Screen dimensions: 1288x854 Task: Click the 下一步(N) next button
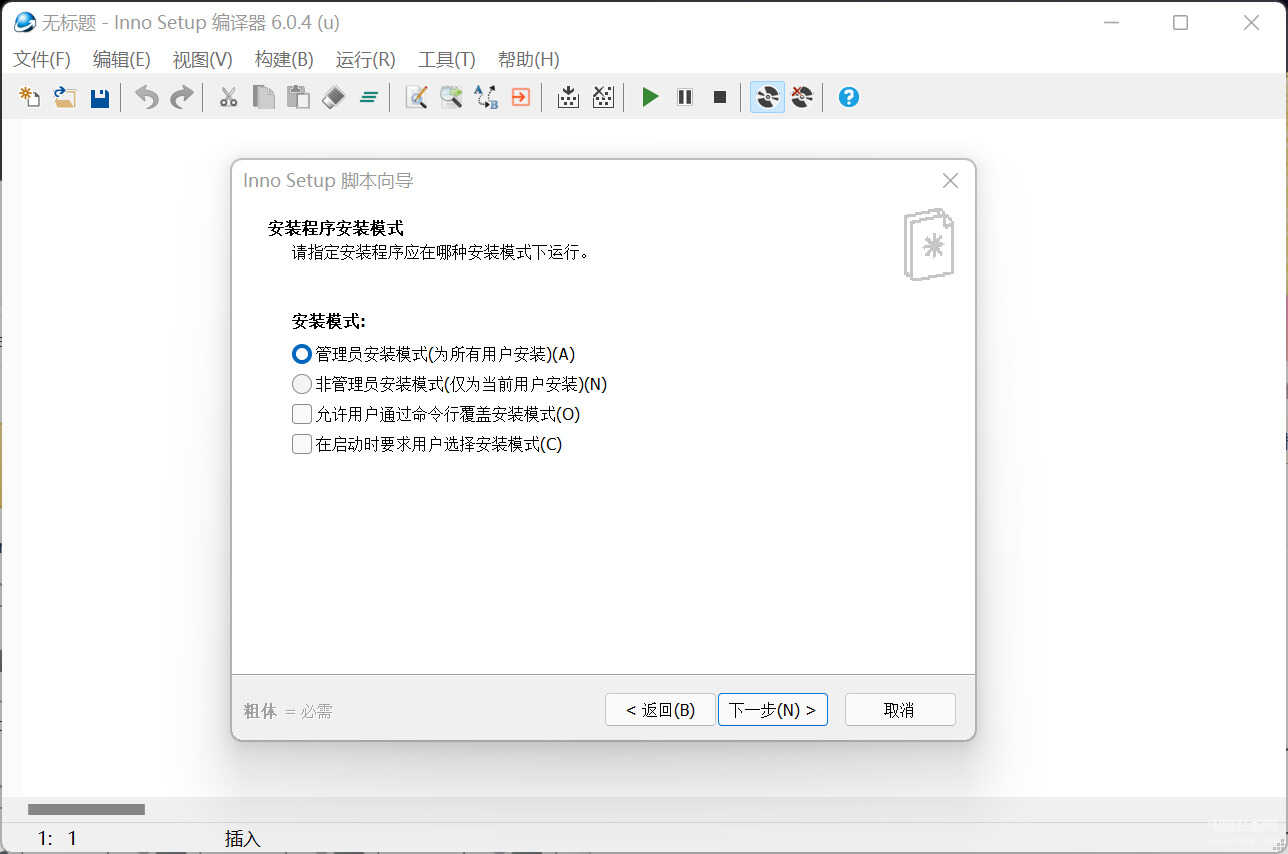[x=773, y=710]
